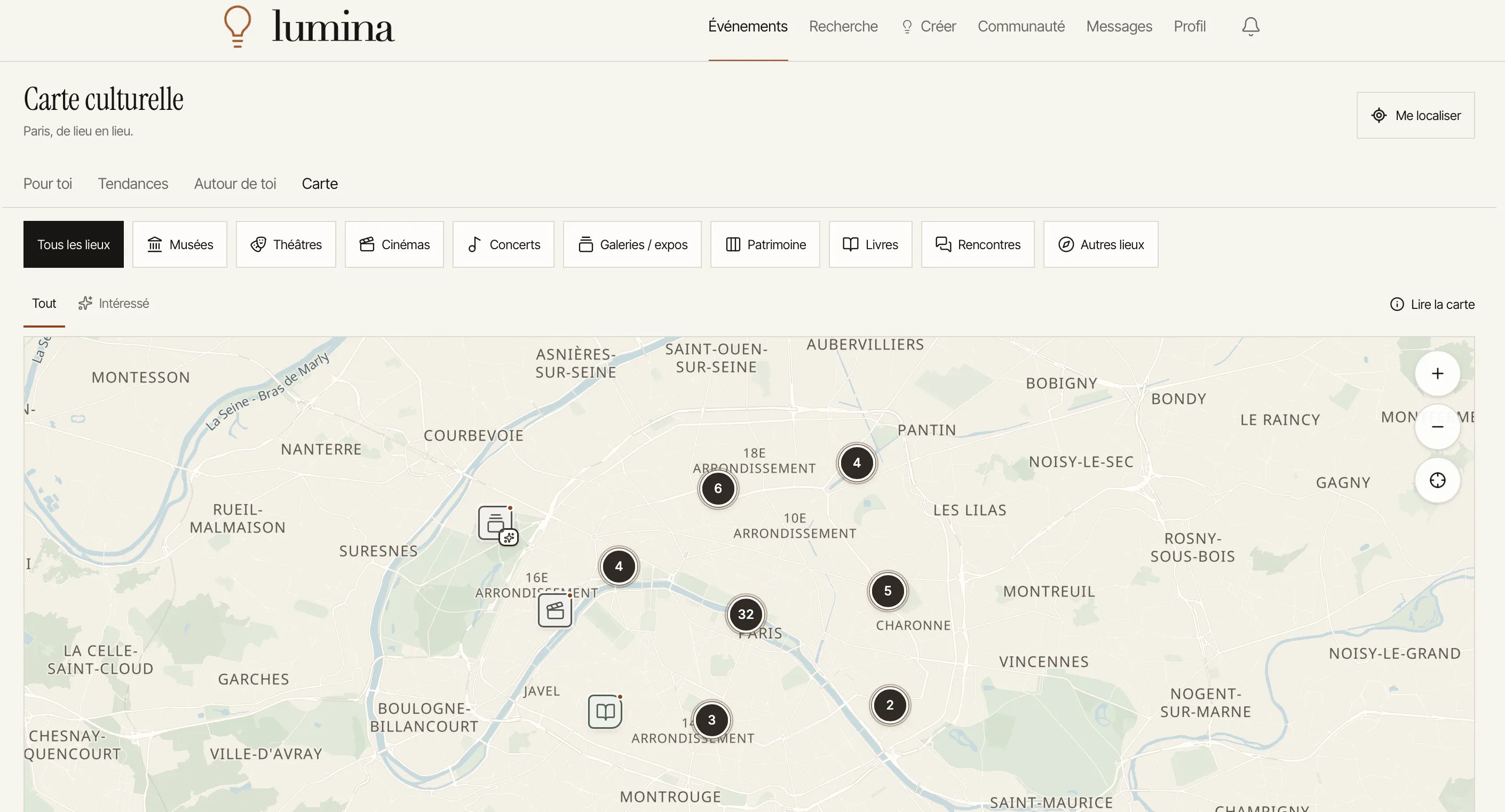Zoom in on the map

tap(1437, 373)
